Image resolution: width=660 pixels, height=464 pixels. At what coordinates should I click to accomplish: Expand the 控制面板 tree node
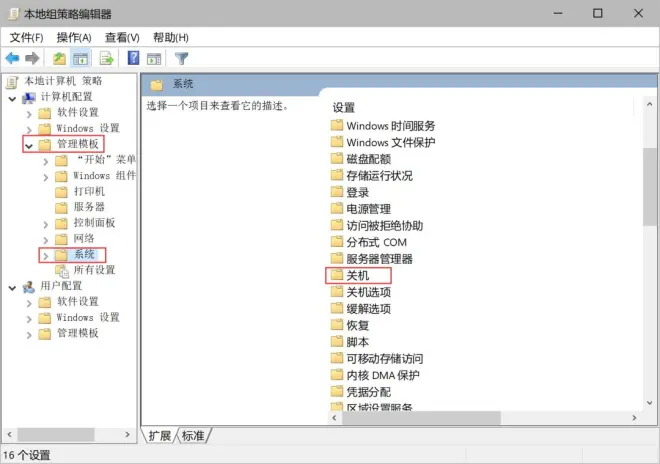click(46, 224)
